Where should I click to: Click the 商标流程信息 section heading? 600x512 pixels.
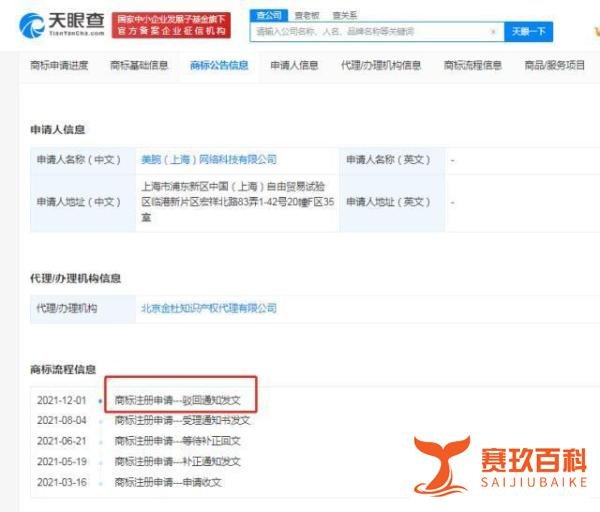[x=63, y=369]
